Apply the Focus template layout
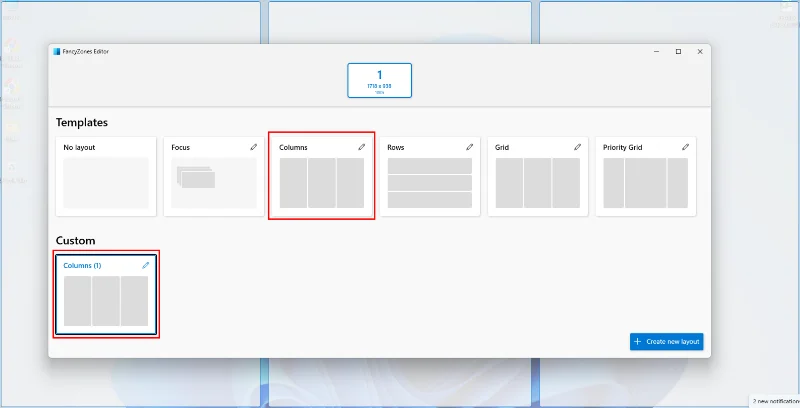800x408 pixels. click(213, 182)
